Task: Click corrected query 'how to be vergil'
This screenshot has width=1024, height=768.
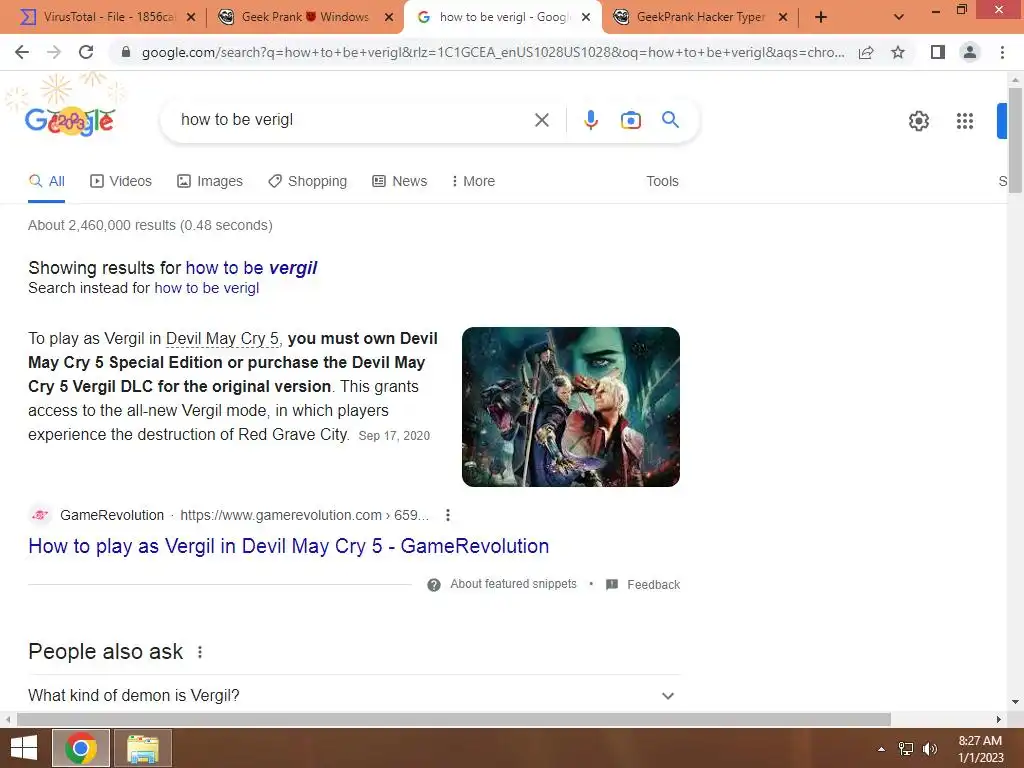Action: pyautogui.click(x=251, y=268)
